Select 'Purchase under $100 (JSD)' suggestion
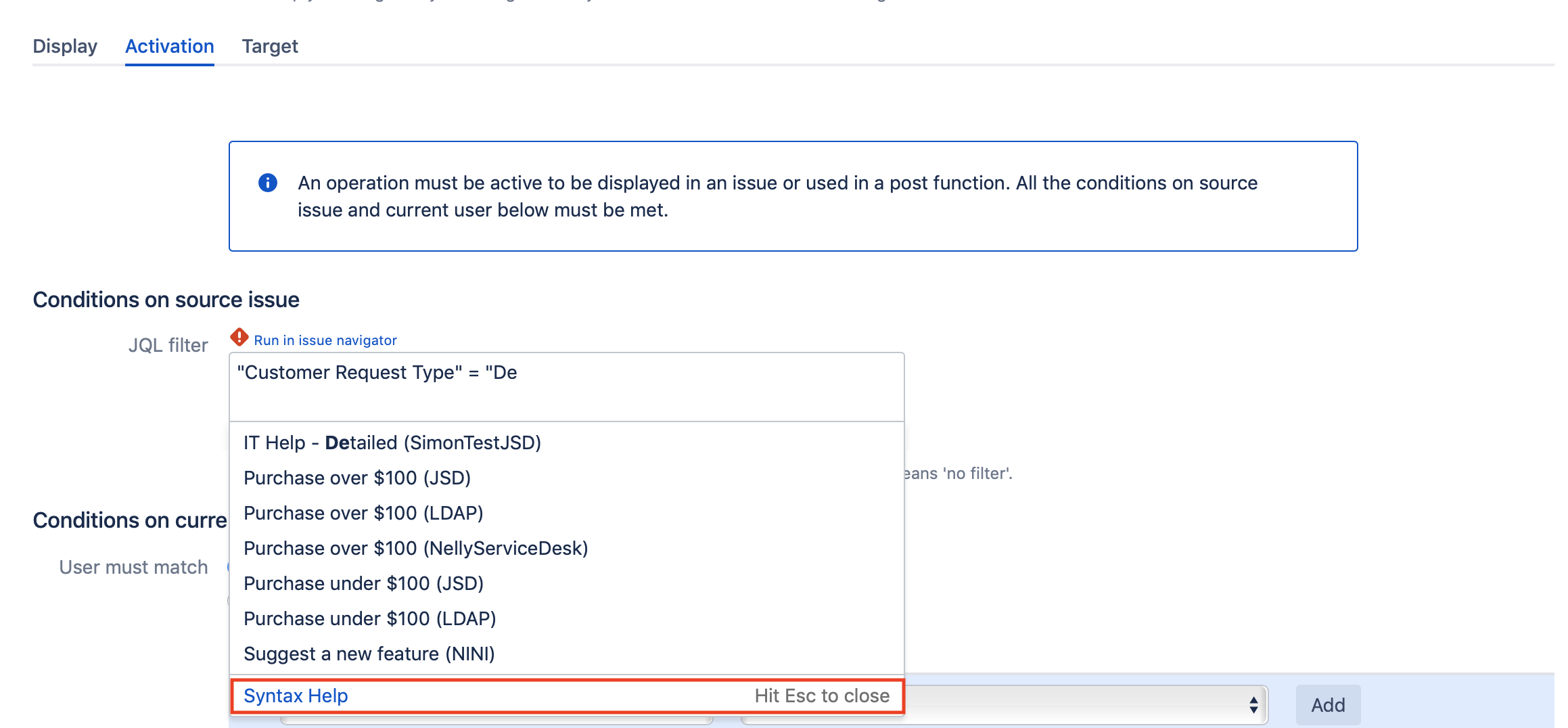 [x=363, y=583]
